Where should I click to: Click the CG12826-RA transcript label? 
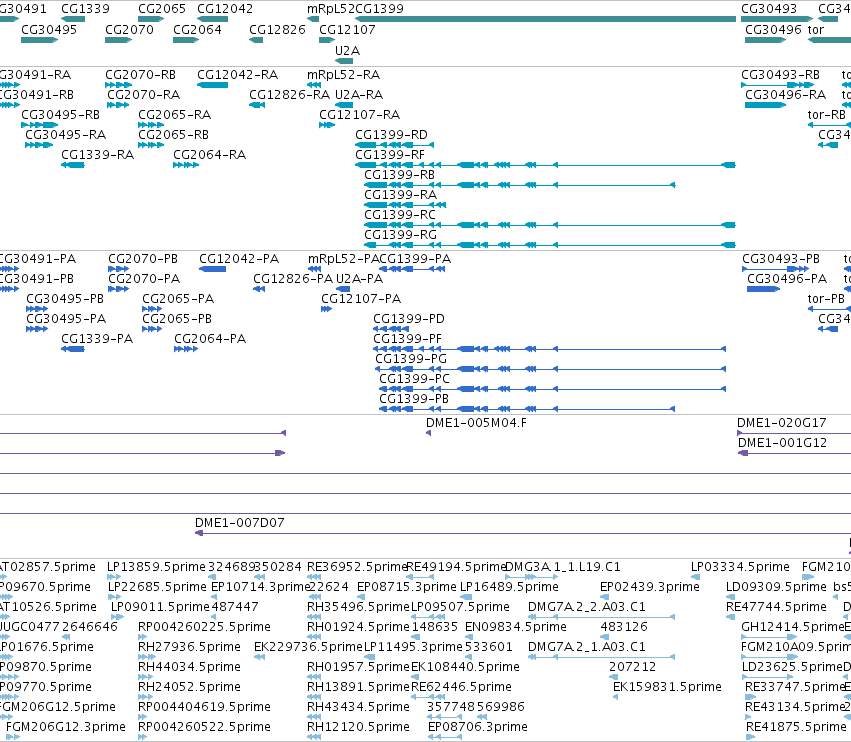[x=289, y=95]
